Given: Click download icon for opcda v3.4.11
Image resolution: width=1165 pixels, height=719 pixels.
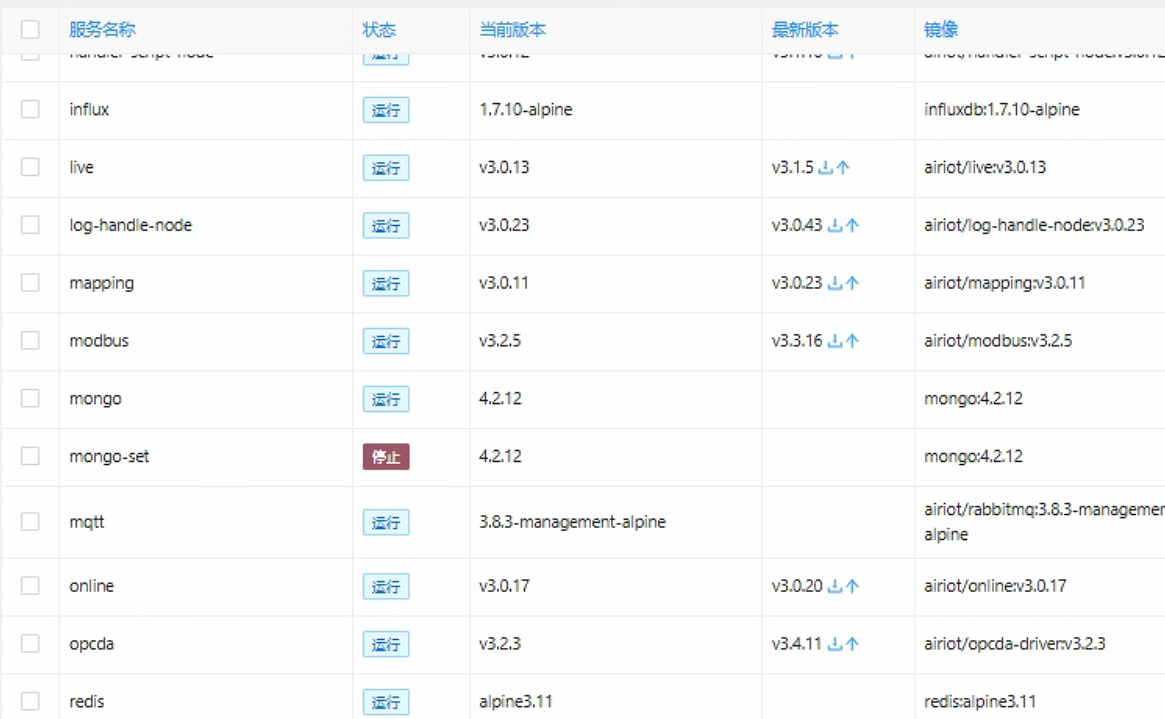Looking at the screenshot, I should point(835,645).
